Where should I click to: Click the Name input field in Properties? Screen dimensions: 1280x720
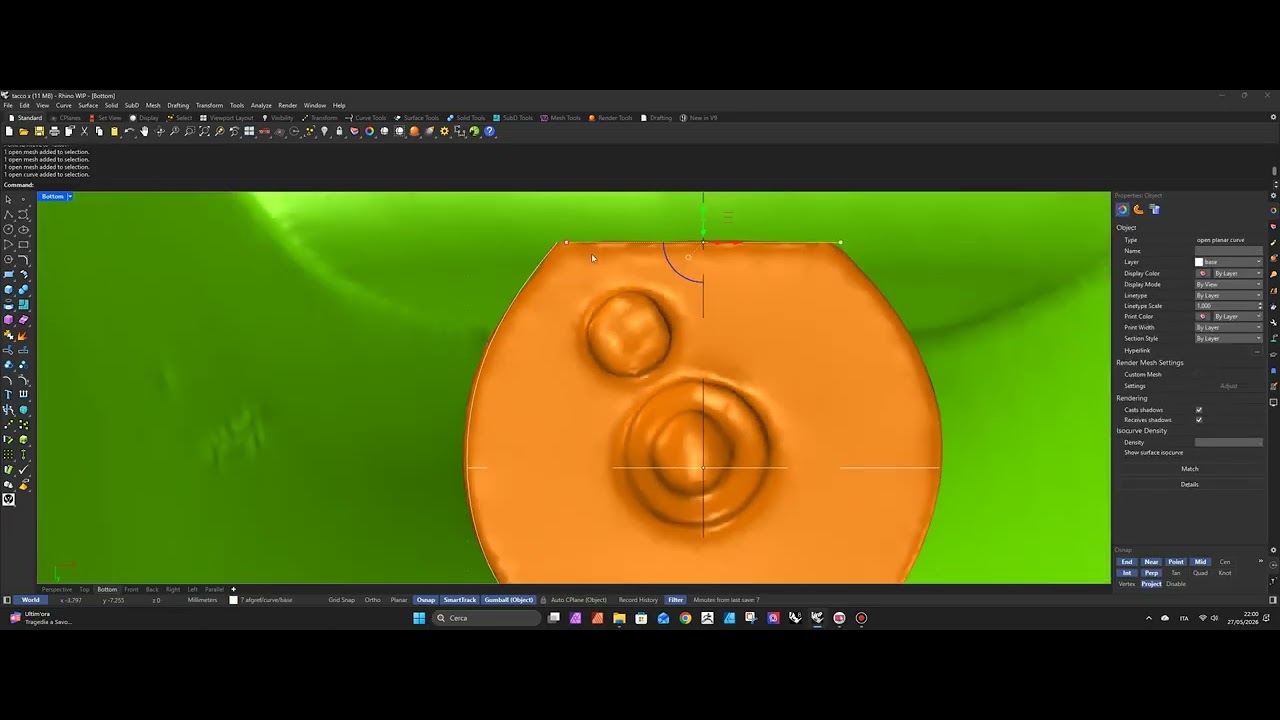pyautogui.click(x=1229, y=251)
